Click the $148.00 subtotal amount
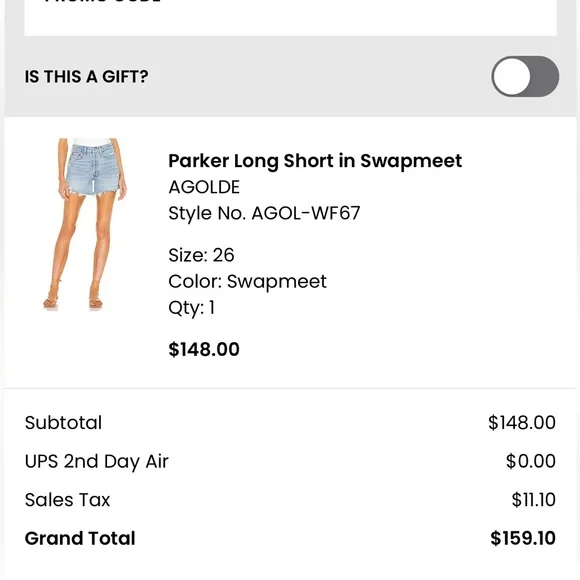The height and width of the screenshot is (580, 580). tap(522, 422)
